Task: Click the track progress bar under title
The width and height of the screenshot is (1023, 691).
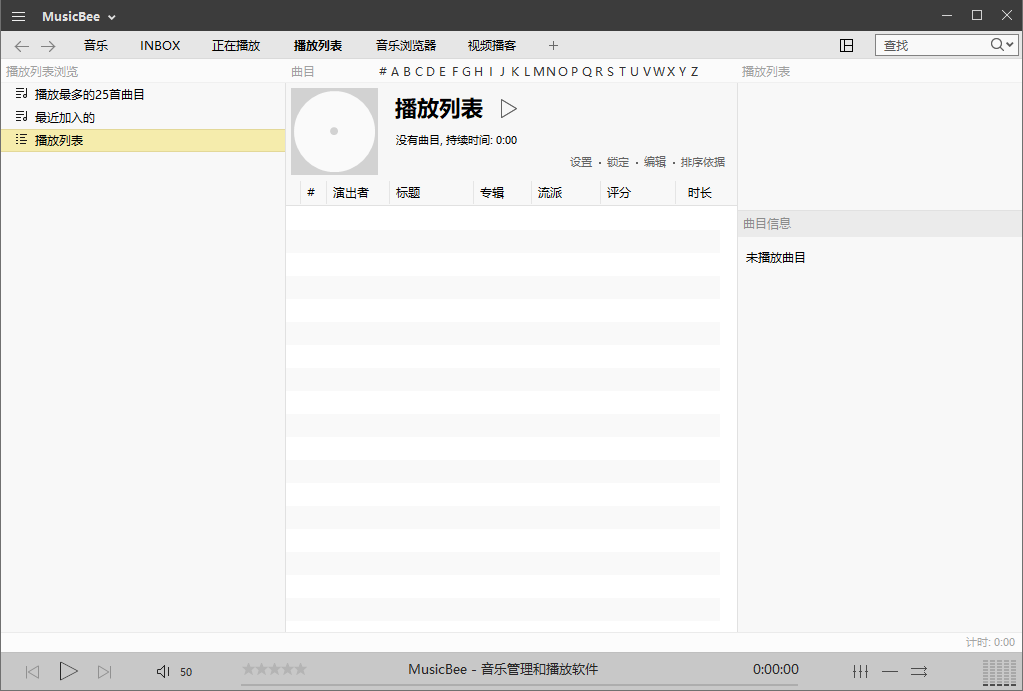Action: pos(519,684)
